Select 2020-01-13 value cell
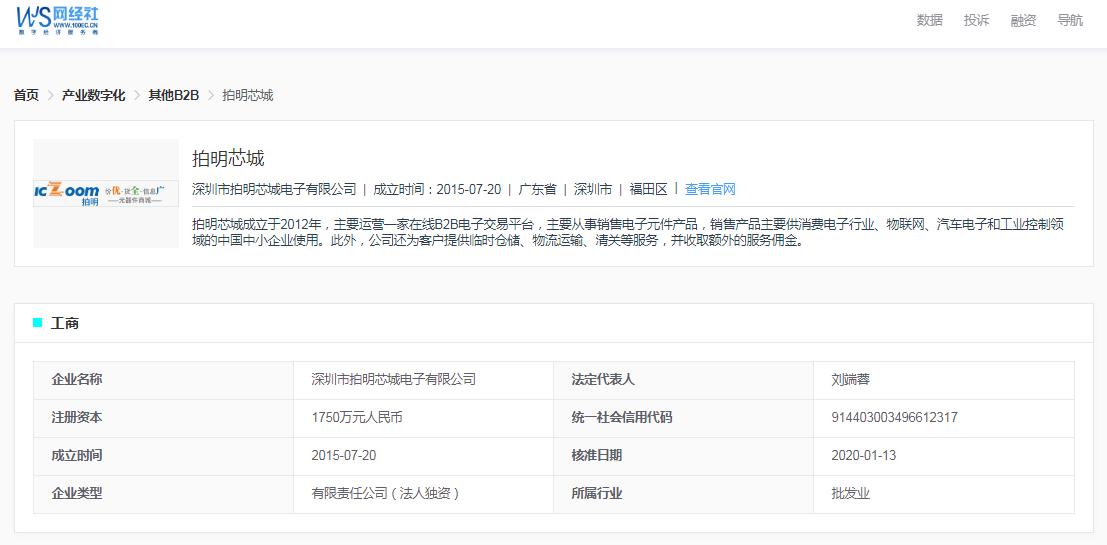This screenshot has width=1107, height=545. [x=944, y=457]
